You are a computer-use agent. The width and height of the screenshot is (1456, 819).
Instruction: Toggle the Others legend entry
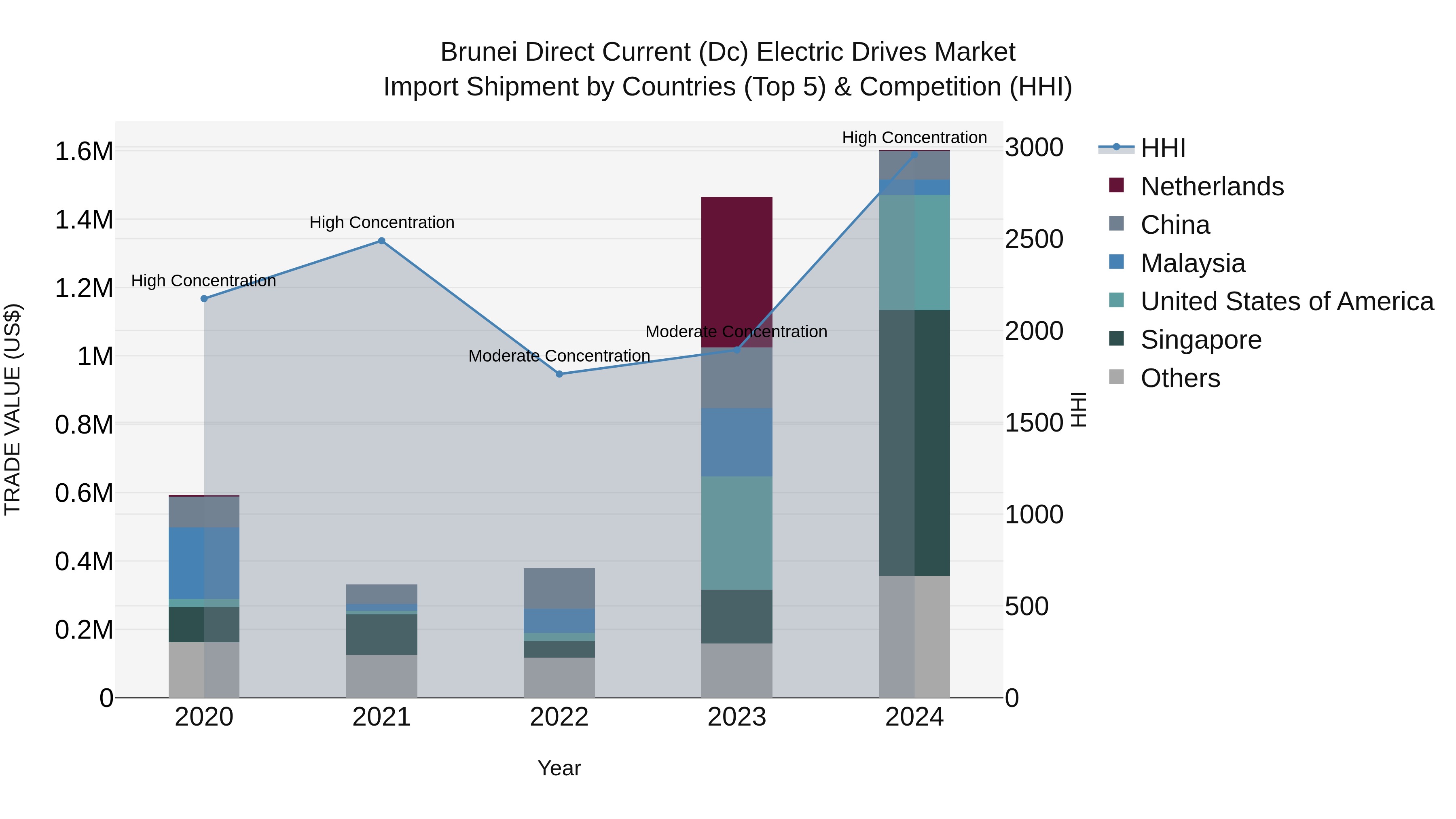pos(1164,378)
